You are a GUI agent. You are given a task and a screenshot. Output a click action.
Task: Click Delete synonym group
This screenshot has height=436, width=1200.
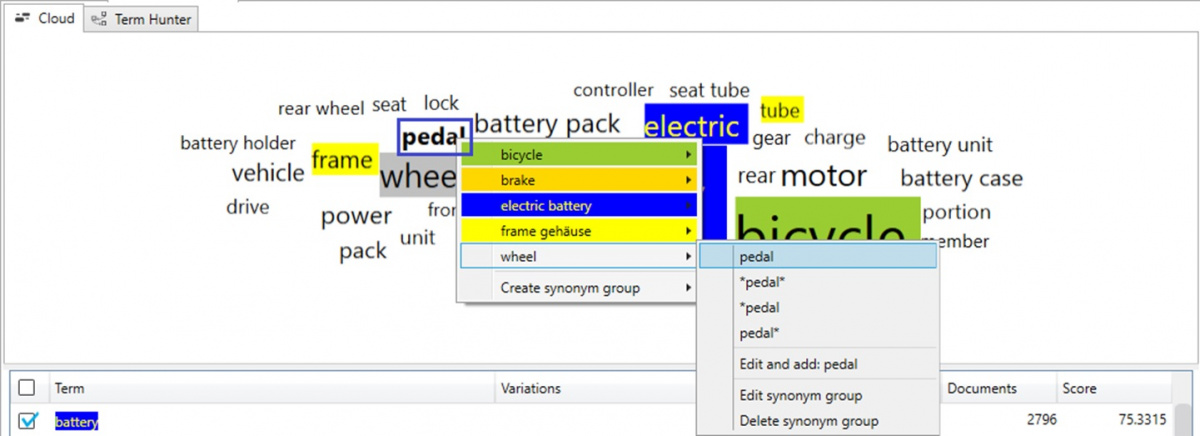pos(818,421)
